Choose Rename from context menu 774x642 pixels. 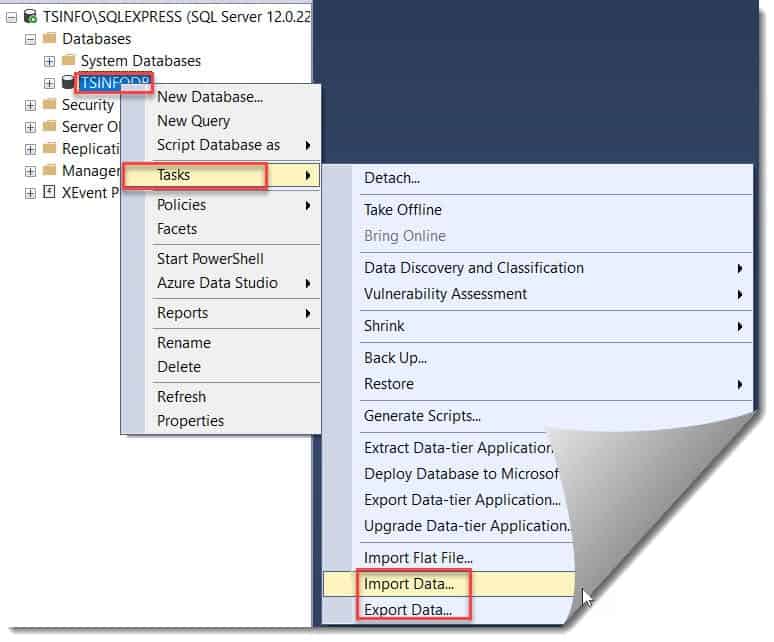click(184, 343)
